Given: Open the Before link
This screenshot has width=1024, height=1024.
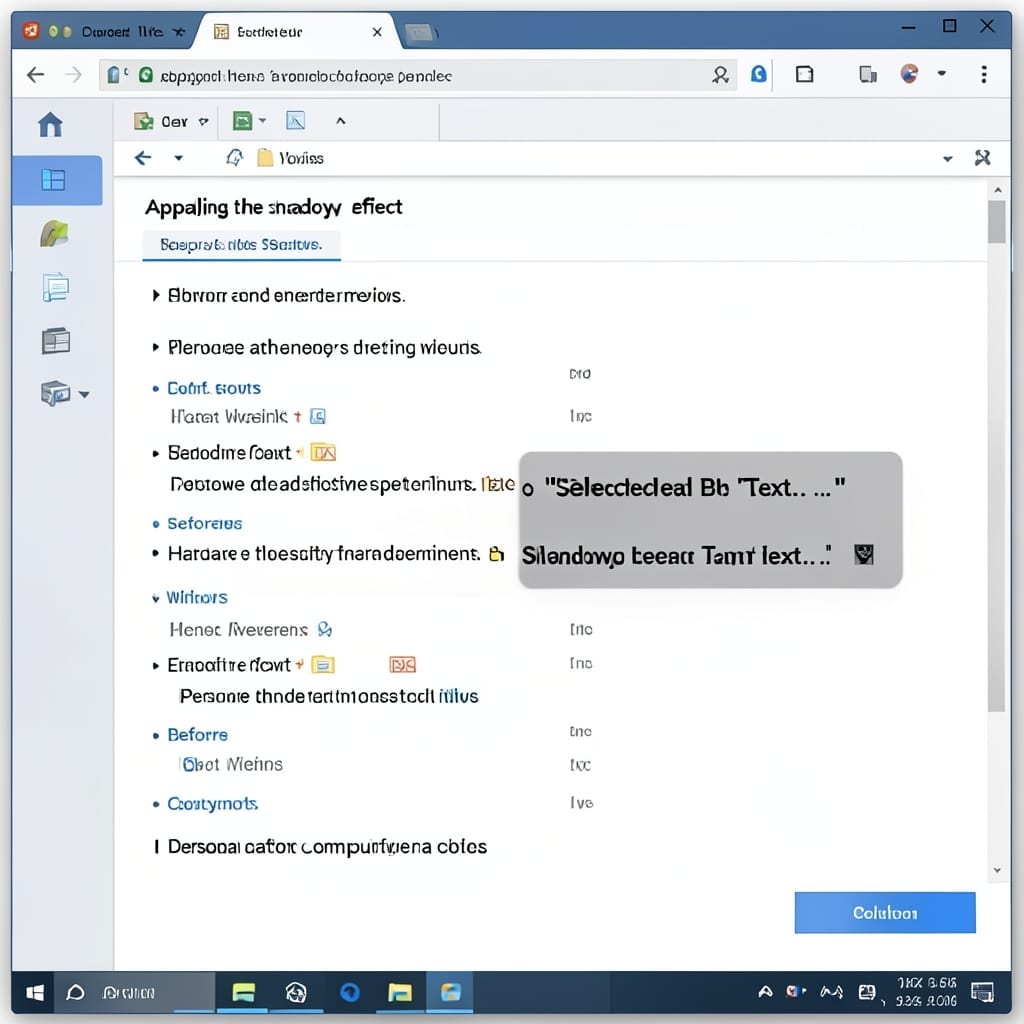Looking at the screenshot, I should [197, 735].
